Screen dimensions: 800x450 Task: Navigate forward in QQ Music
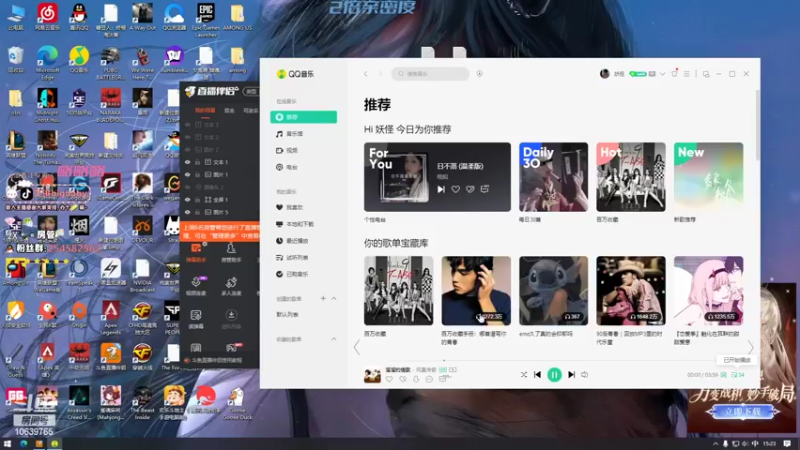[x=380, y=74]
